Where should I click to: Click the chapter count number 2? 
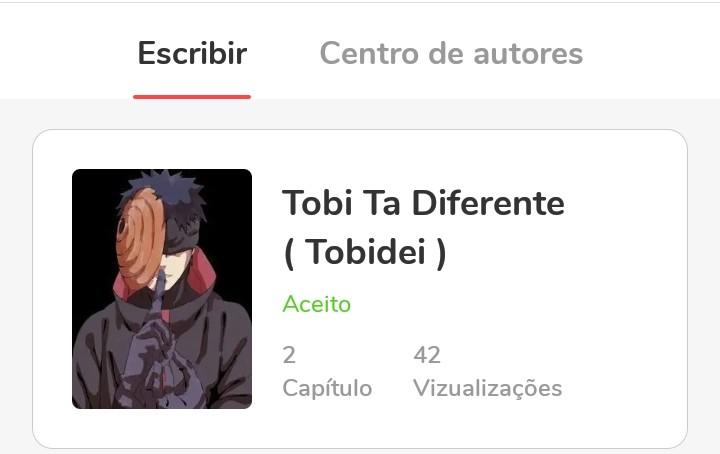pyautogui.click(x=289, y=355)
